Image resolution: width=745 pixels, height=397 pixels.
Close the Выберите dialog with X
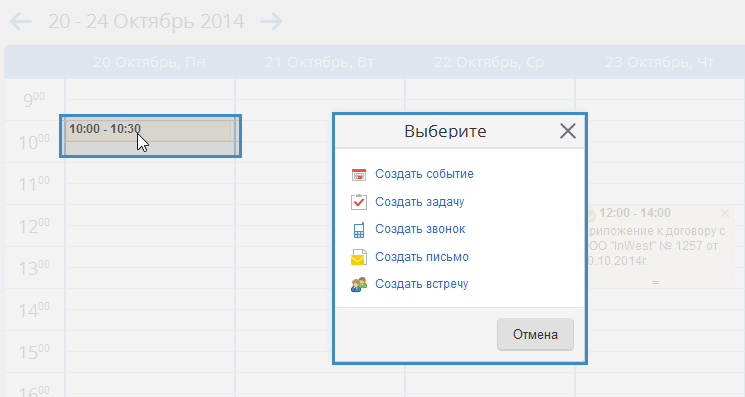(568, 131)
